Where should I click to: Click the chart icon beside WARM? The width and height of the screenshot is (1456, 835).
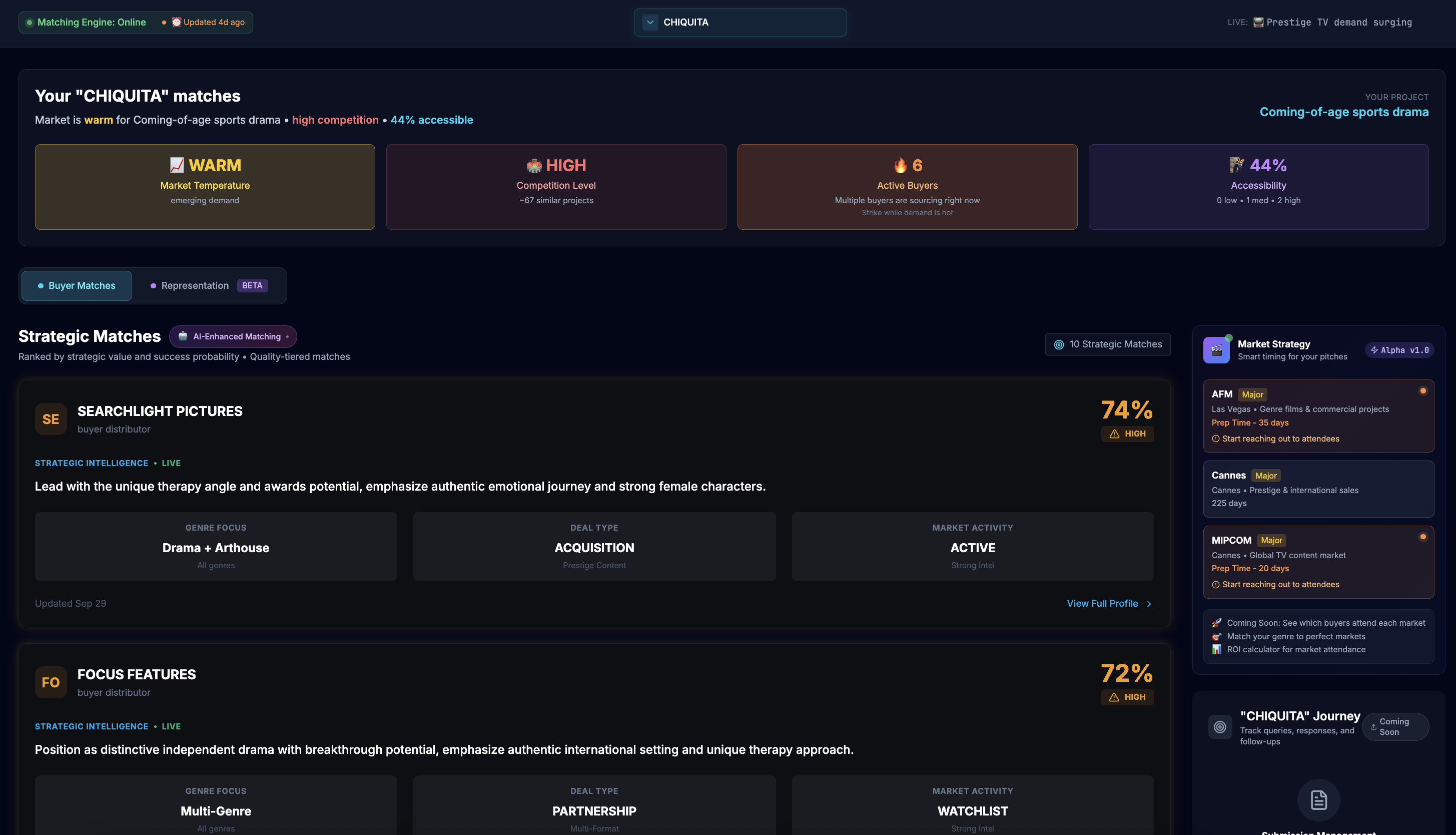177,165
